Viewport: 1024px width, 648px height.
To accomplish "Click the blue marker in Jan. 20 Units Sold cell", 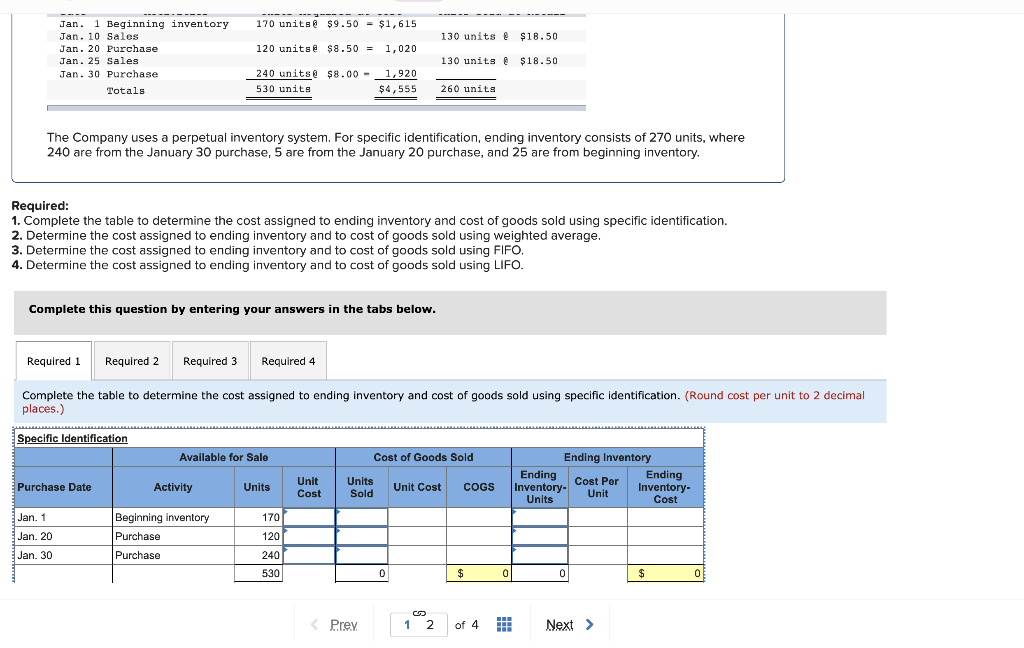I will tap(339, 532).
